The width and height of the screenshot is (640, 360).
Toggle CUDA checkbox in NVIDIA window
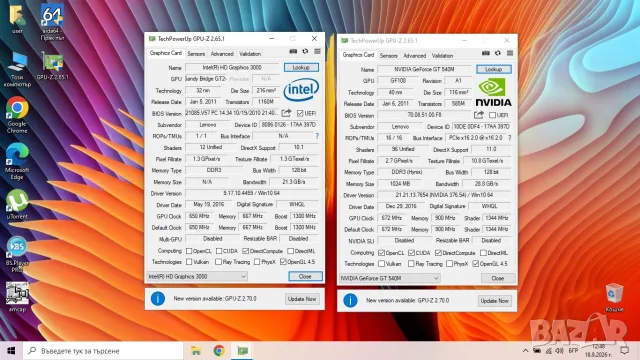pos(411,253)
